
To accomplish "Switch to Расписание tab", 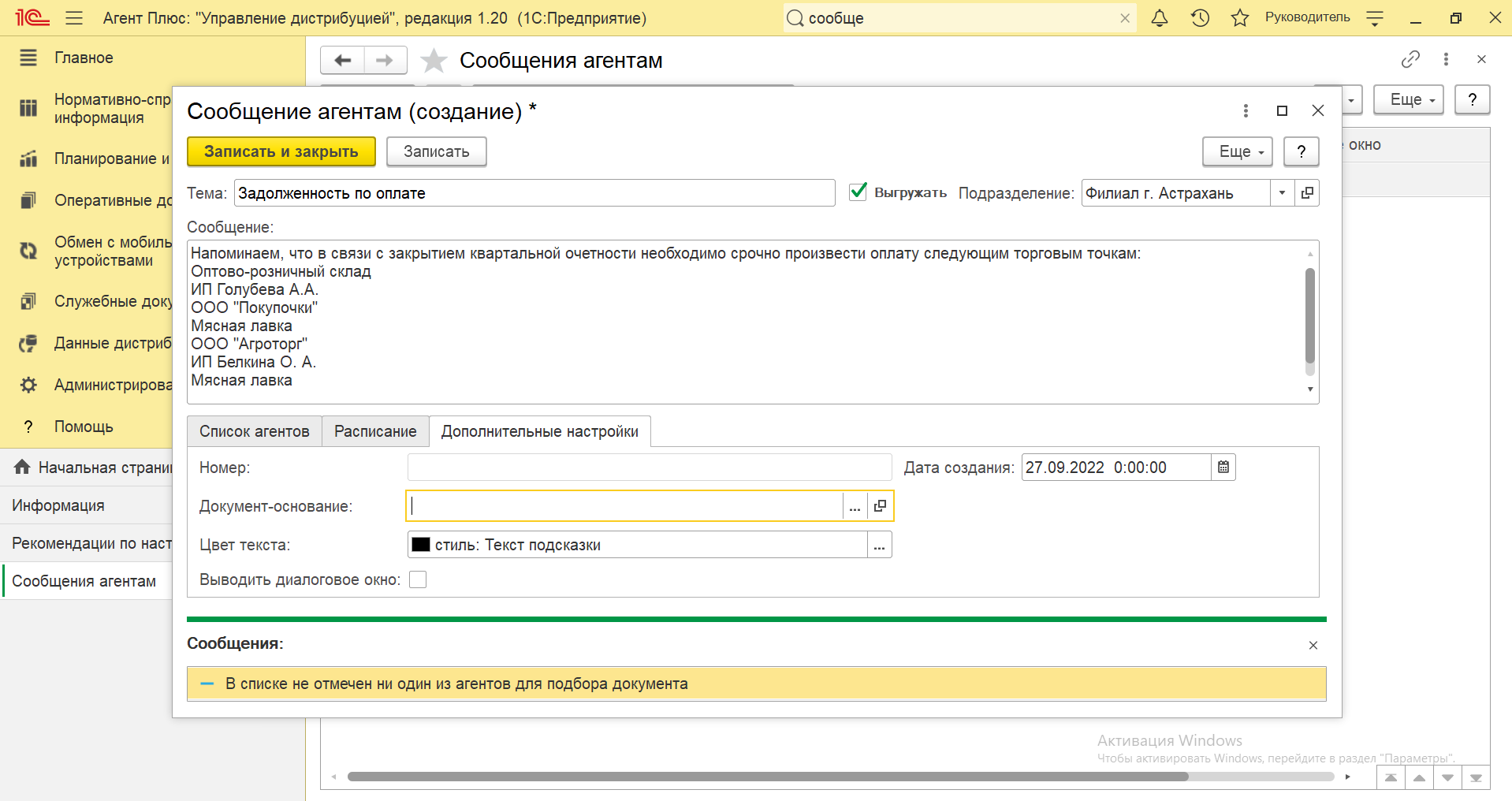I will pos(375,431).
